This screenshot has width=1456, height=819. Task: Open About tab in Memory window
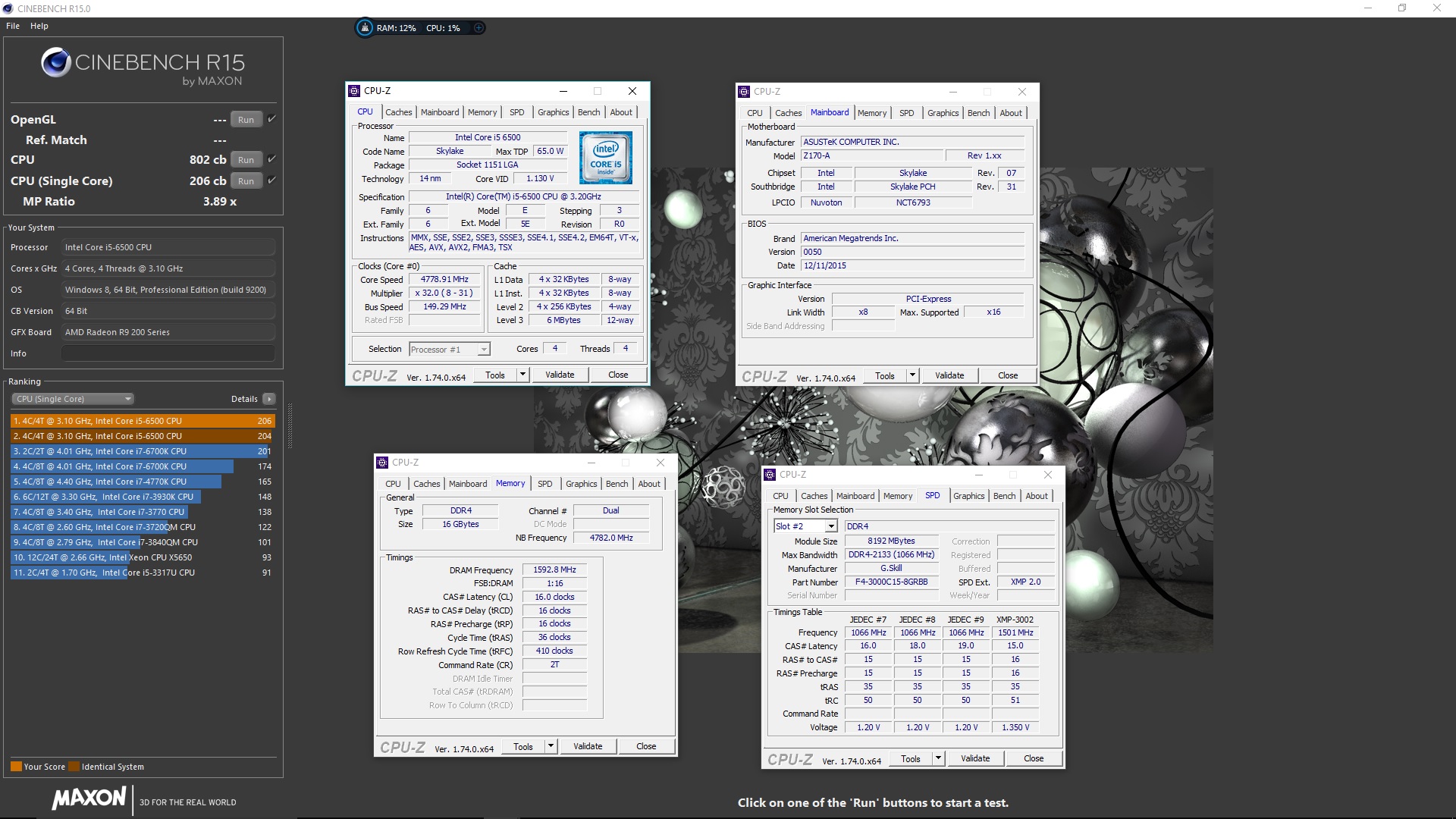pos(648,484)
